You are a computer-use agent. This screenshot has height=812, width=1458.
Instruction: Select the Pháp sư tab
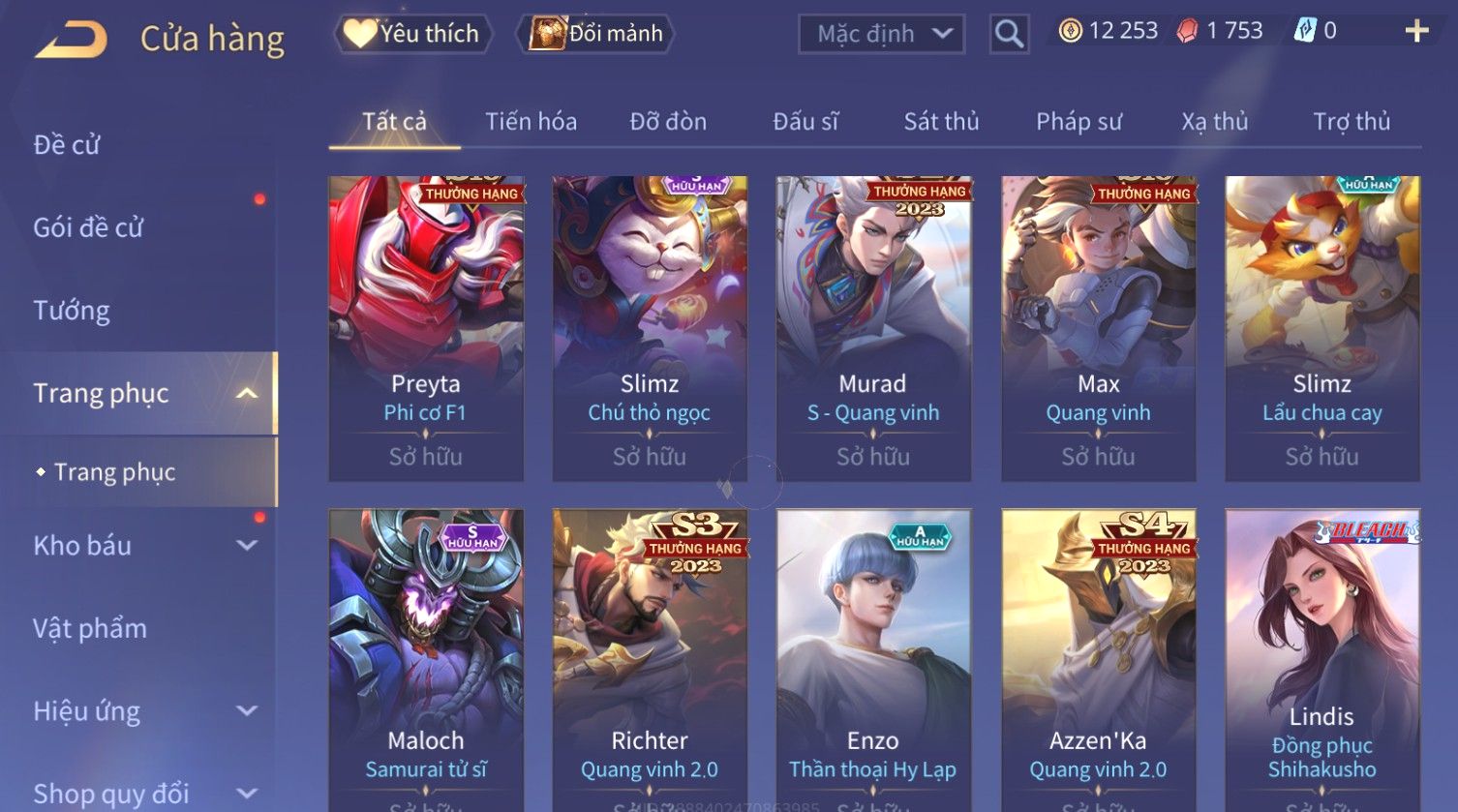[x=1078, y=122]
